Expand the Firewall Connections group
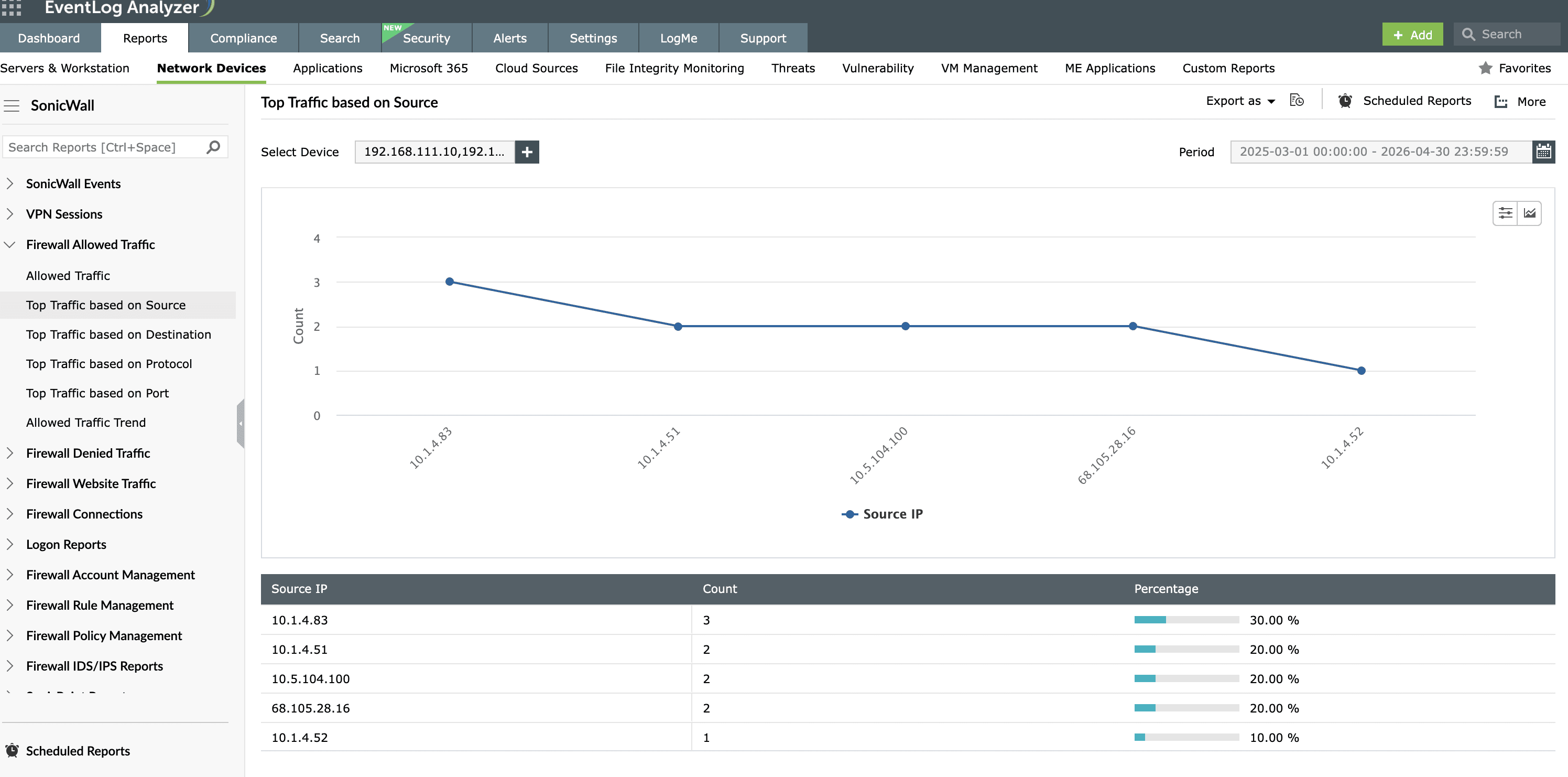Screen dimensions: 1568x777 10,514
